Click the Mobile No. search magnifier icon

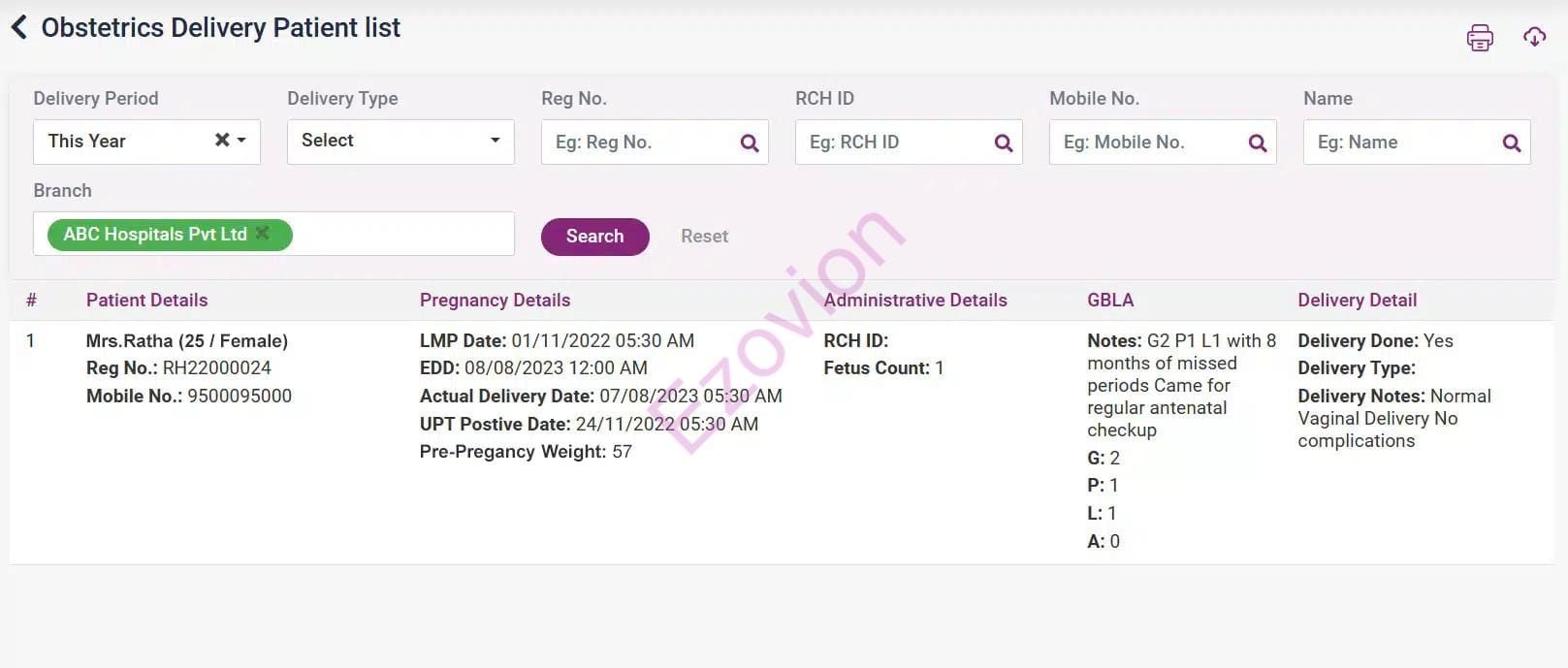(1257, 143)
